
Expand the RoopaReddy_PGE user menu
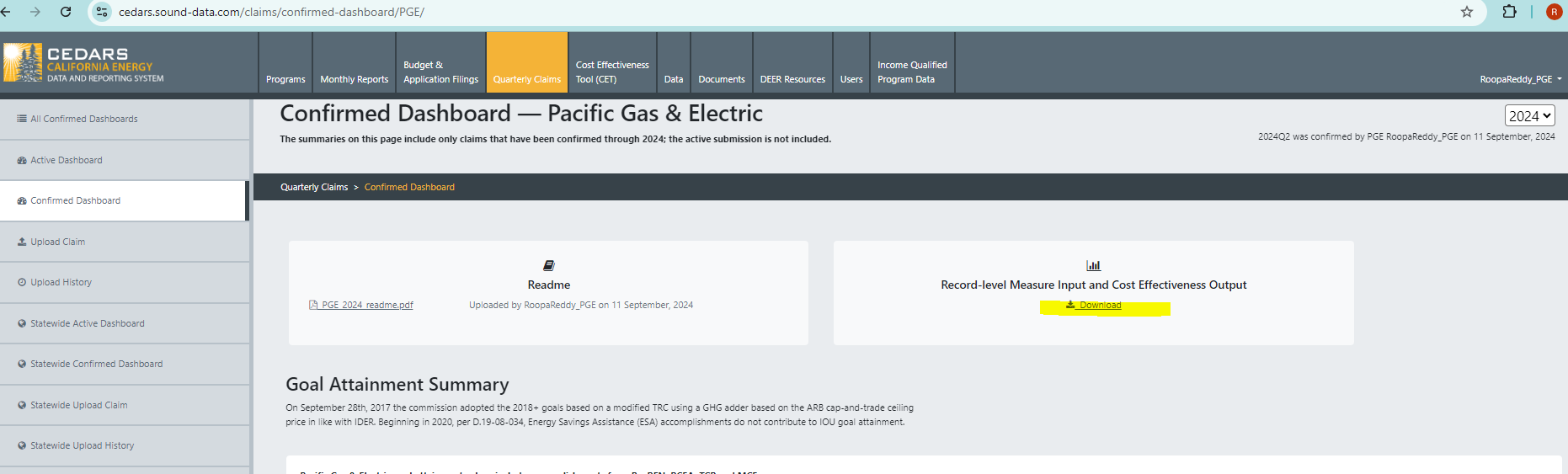click(x=1520, y=79)
